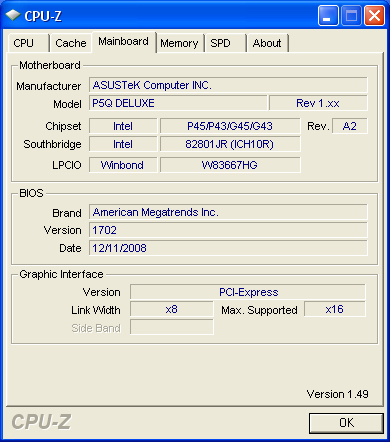
Task: Close the CPU-Z window
Action: (x=374, y=16)
